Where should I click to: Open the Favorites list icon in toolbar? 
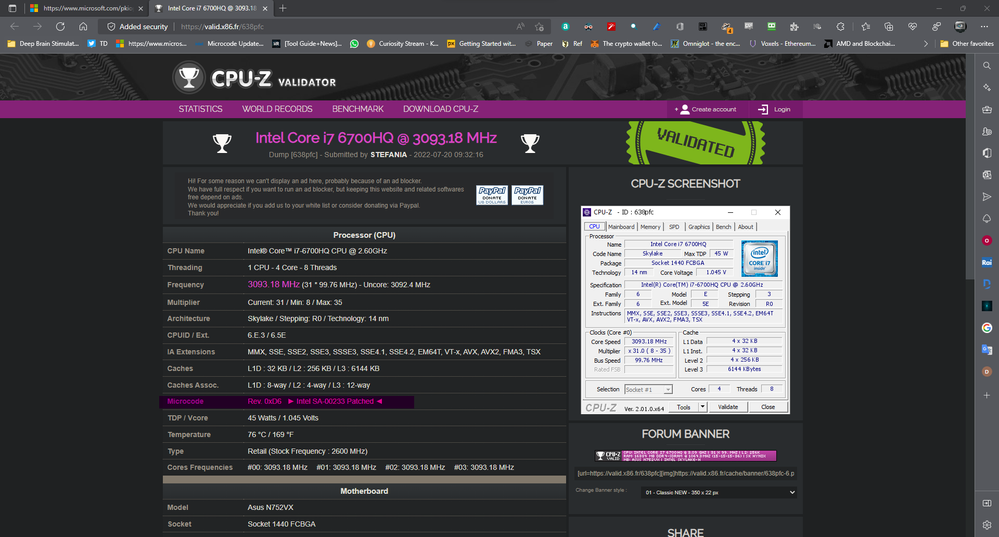[x=865, y=27]
